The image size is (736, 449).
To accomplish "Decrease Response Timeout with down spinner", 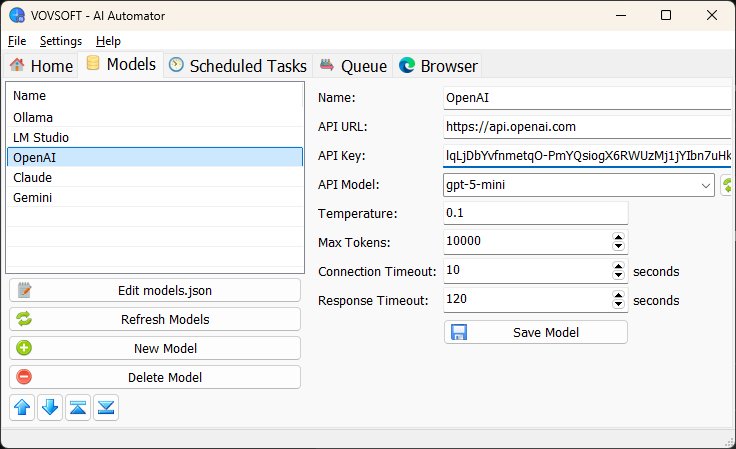I will [x=618, y=304].
